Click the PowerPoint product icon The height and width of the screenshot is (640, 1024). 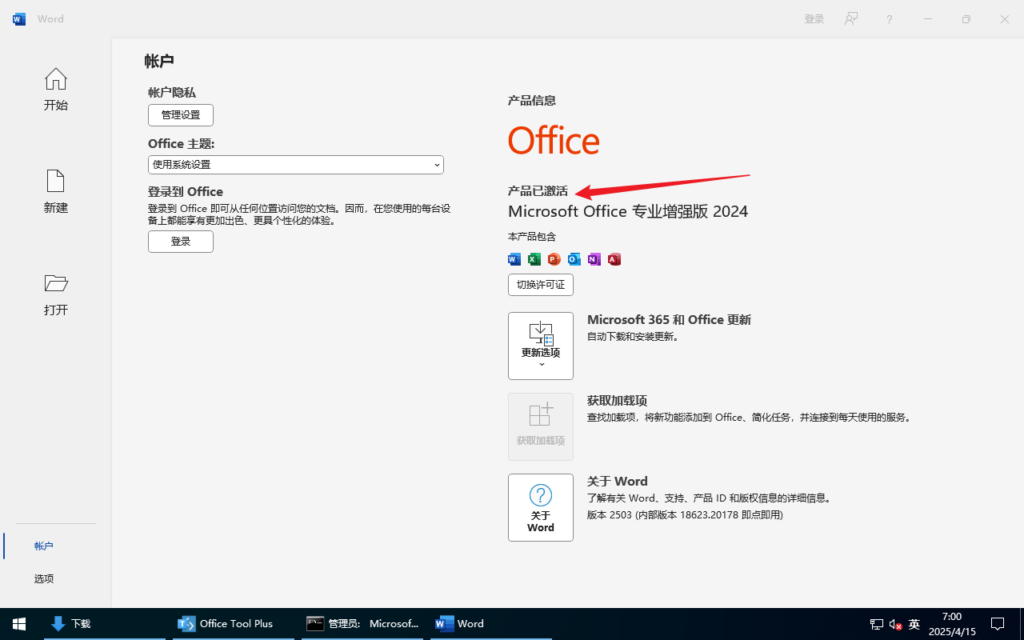tap(554, 259)
